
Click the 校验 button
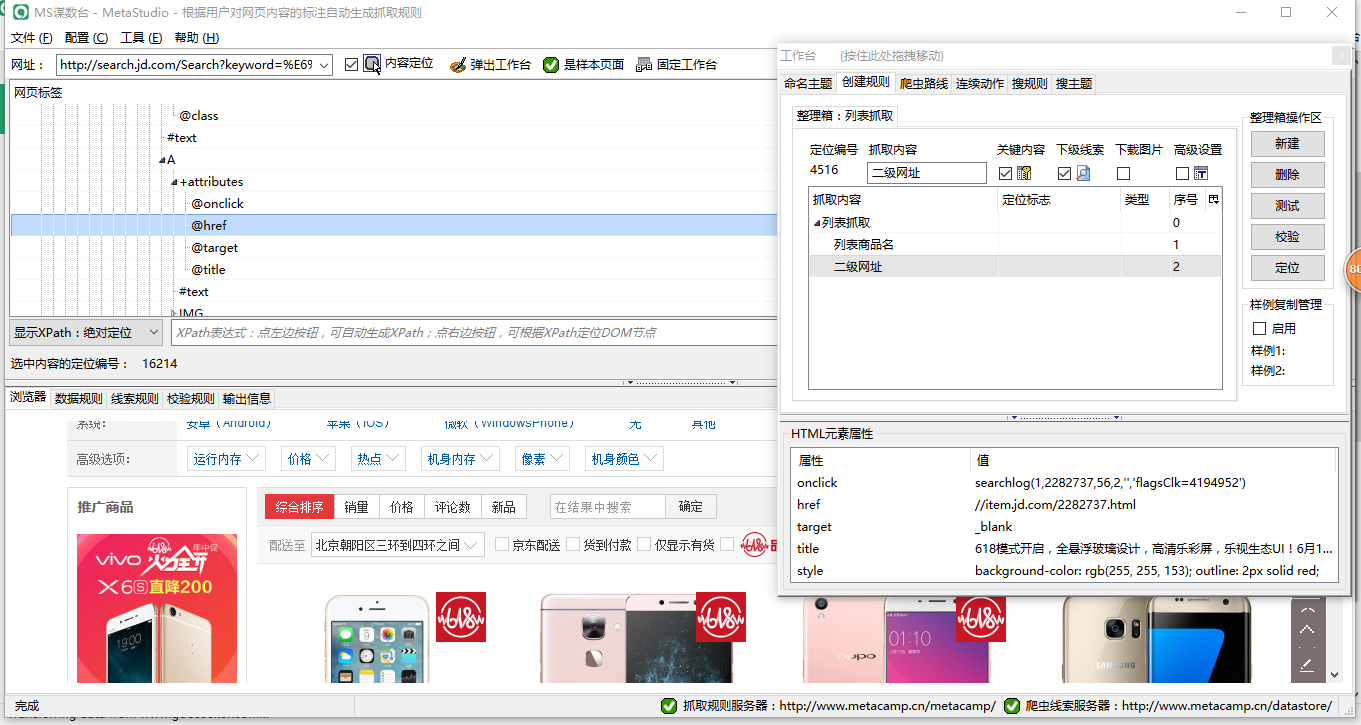tap(1287, 237)
